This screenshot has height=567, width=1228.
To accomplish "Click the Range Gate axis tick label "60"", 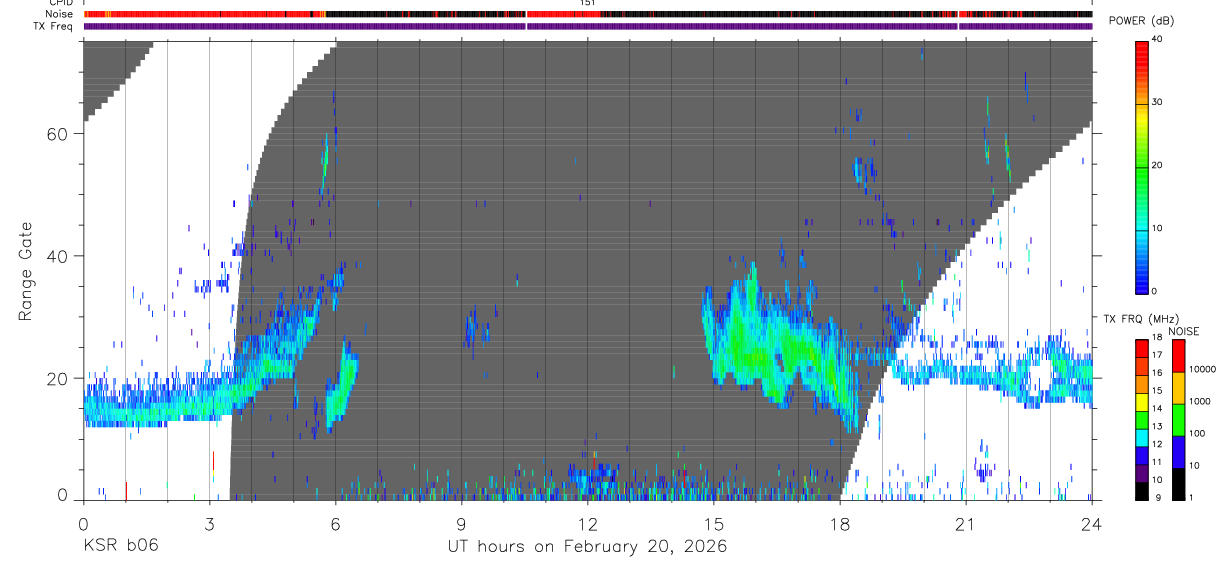I will point(59,134).
